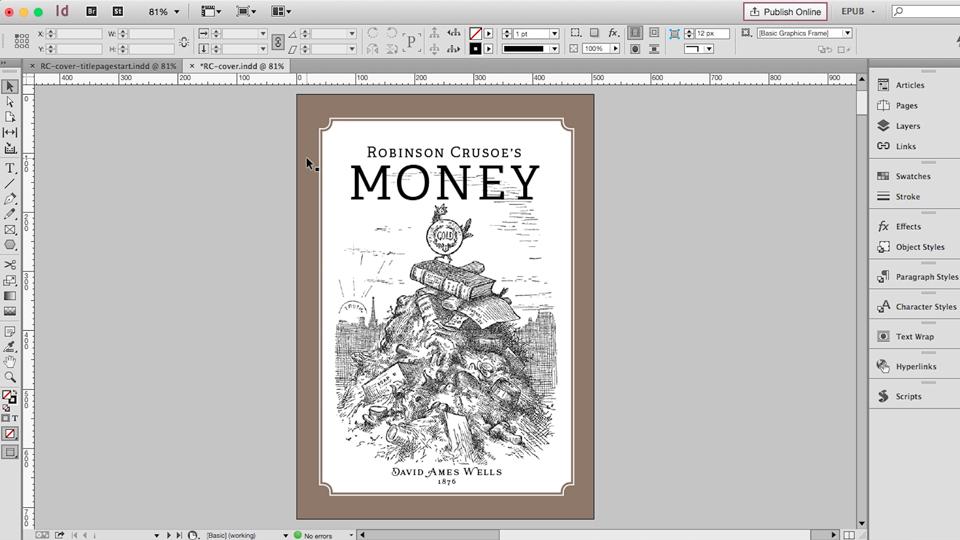
Task: Open the Pages panel
Action: pyautogui.click(x=907, y=105)
